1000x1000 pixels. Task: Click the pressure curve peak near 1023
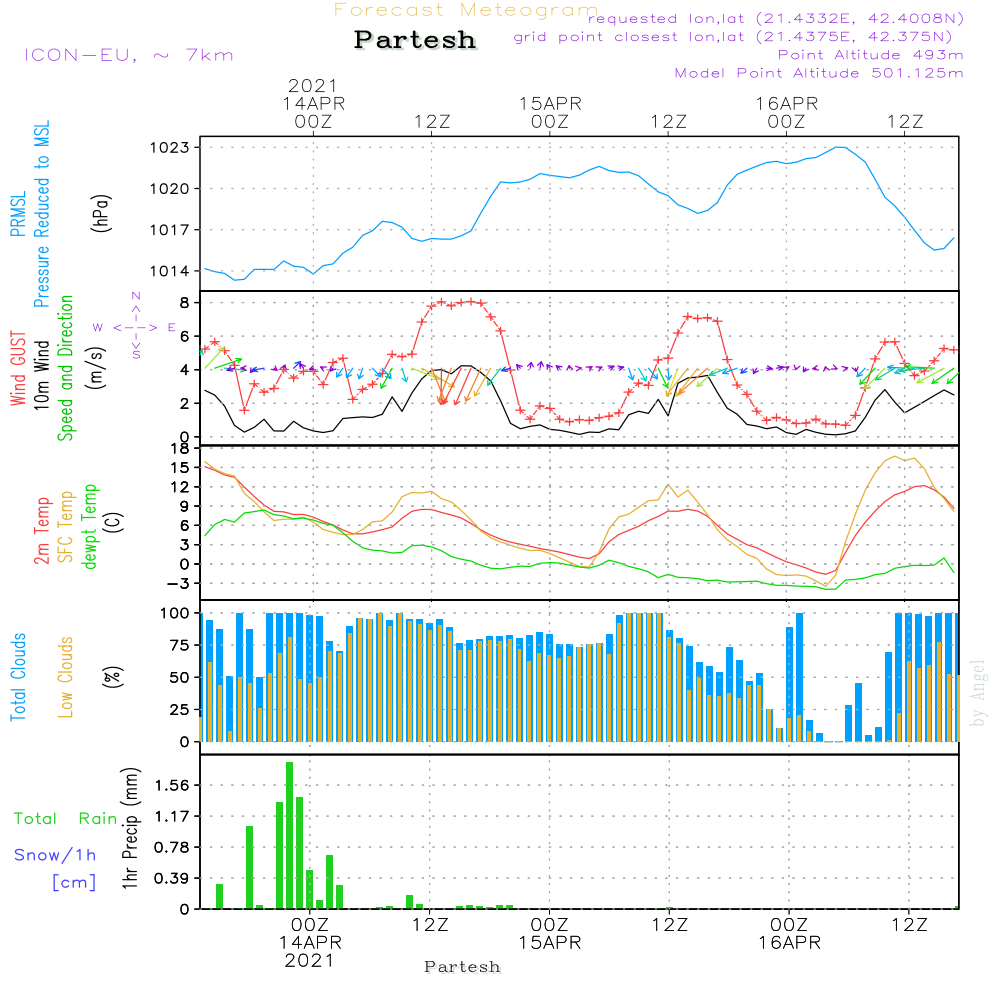pos(841,148)
